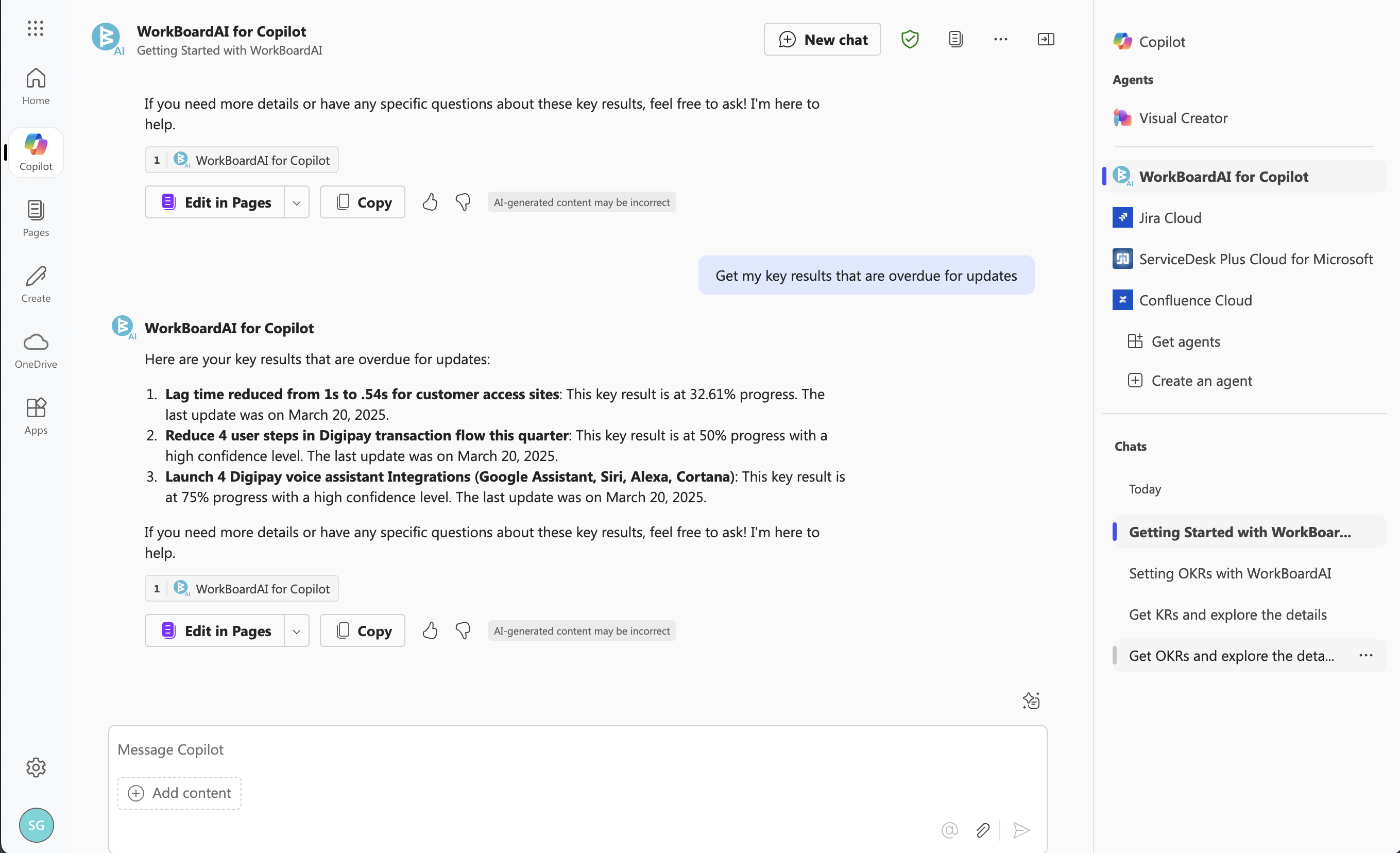Click the green shield protection icon
The height and width of the screenshot is (853, 1400).
pos(910,39)
